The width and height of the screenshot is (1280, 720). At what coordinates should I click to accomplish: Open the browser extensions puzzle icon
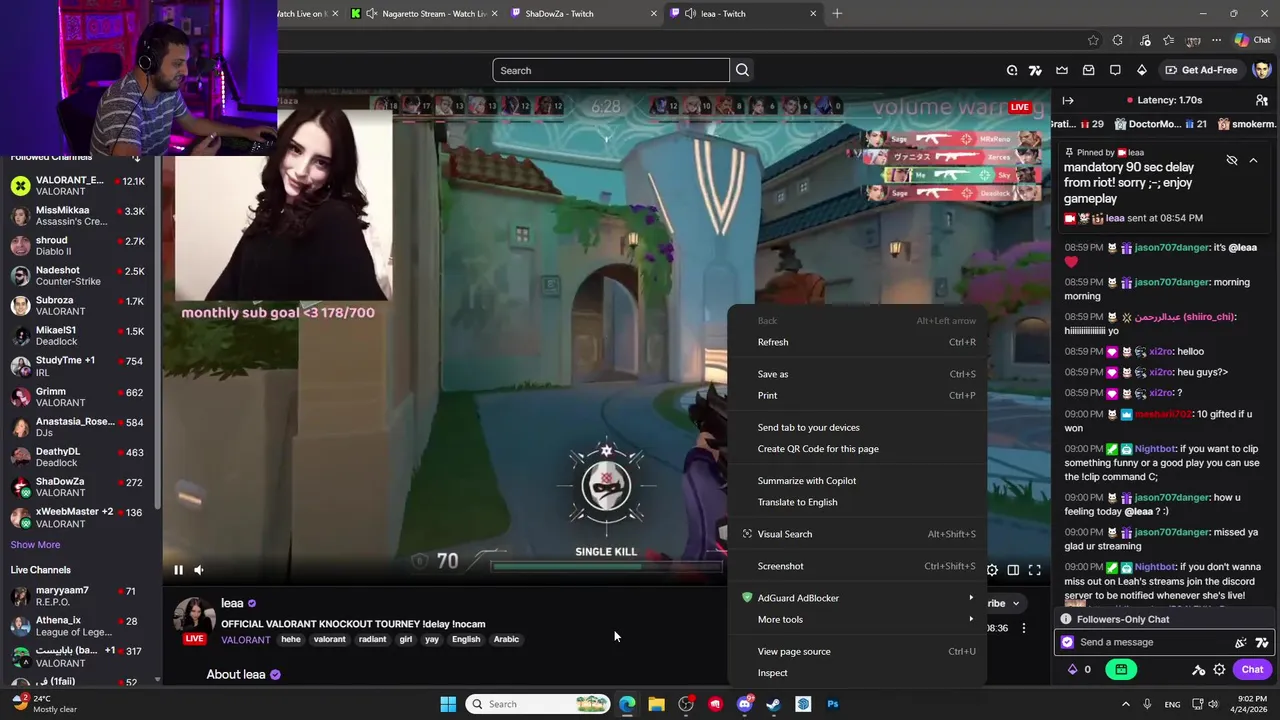pyautogui.click(x=1118, y=40)
